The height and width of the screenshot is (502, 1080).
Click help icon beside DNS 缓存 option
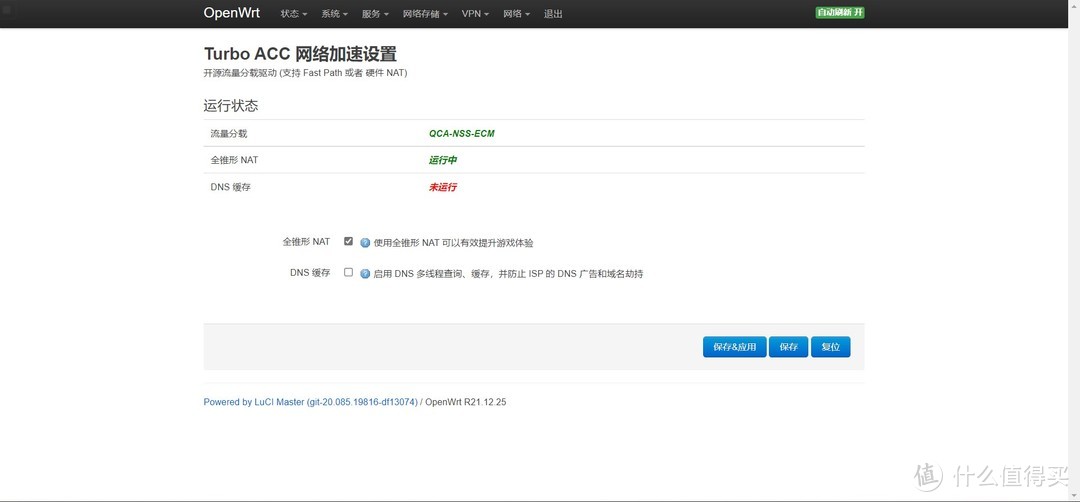365,273
